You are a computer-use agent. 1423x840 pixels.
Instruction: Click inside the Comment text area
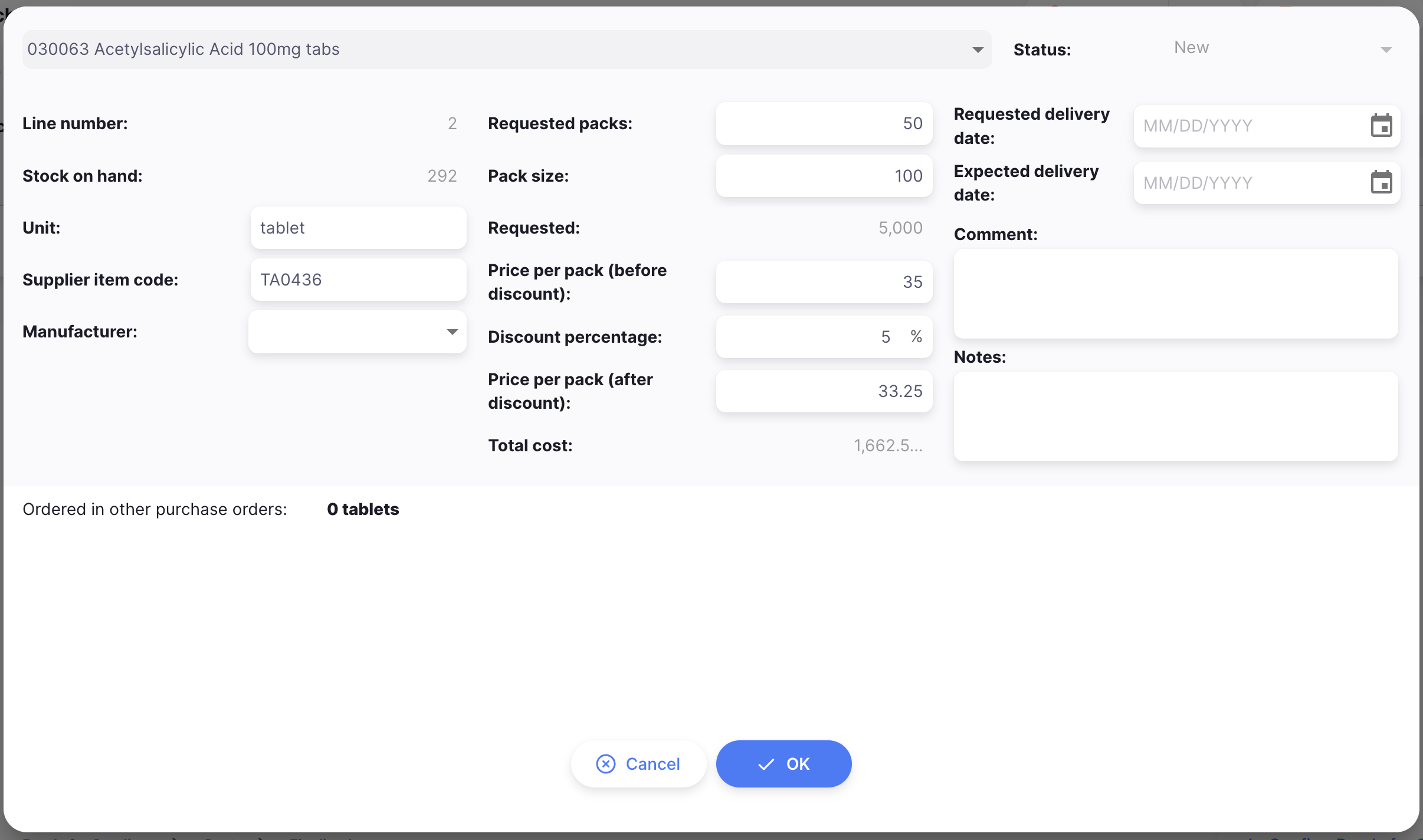[x=1175, y=293]
